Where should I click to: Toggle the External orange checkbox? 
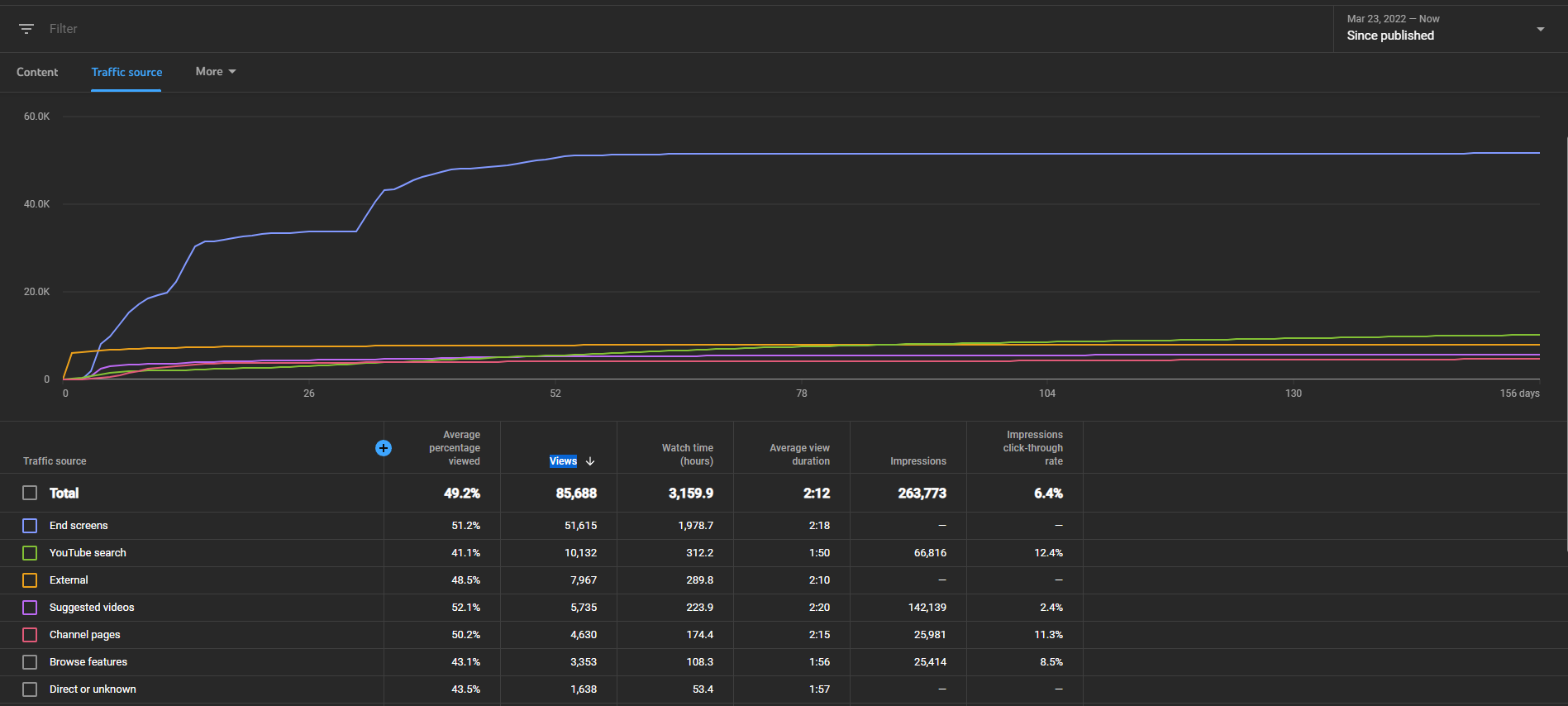coord(30,580)
